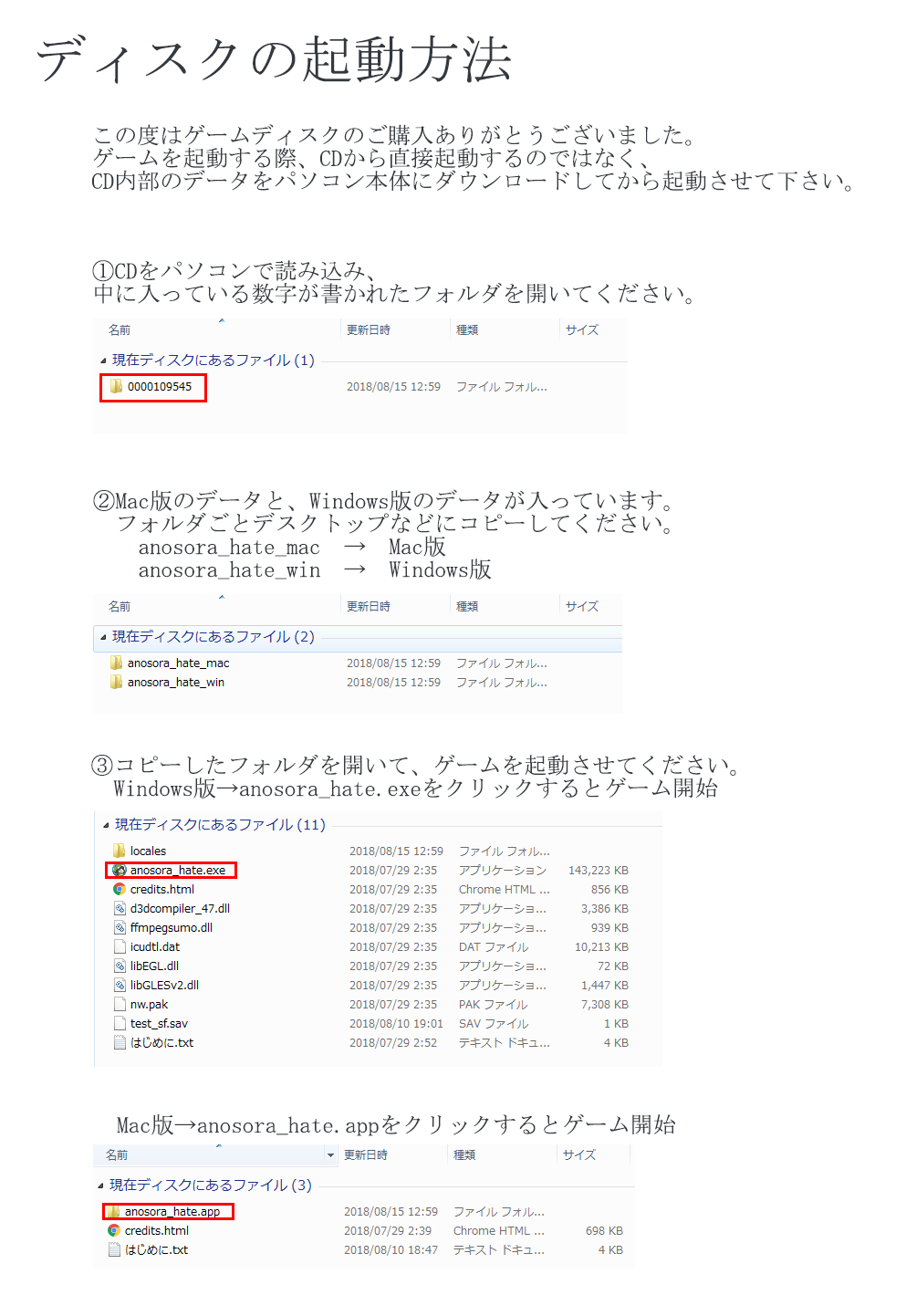This screenshot has width=906, height=1316.
Task: Sort by 更新日時 in the anosora_hate.app list
Action: [366, 1155]
